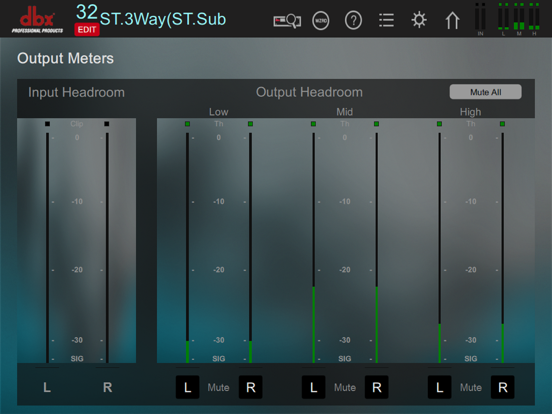Click the Low band label
This screenshot has width=552, height=414.
tap(219, 112)
